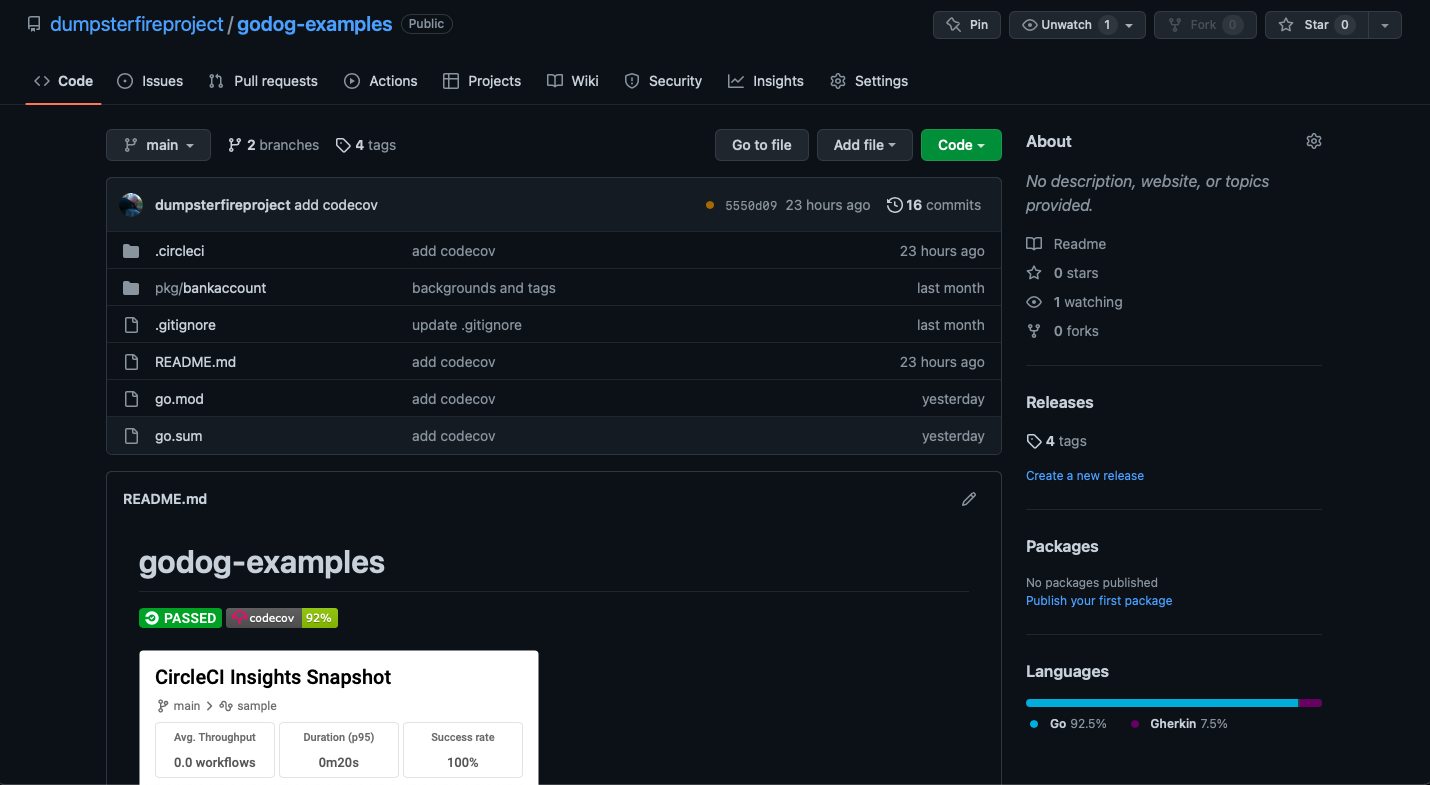This screenshot has height=785, width=1430.
Task: Click the orange commit status dot
Action: pos(710,205)
